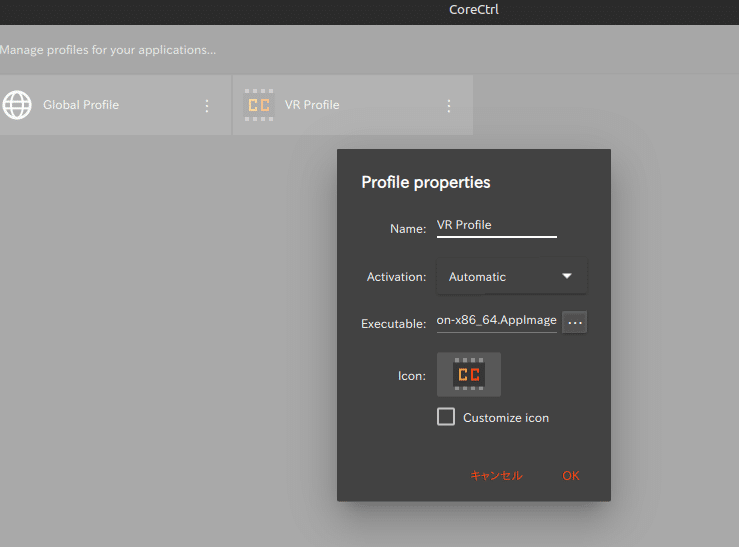Click the profile icon preview in dialog
This screenshot has height=547, width=739.
click(x=468, y=374)
